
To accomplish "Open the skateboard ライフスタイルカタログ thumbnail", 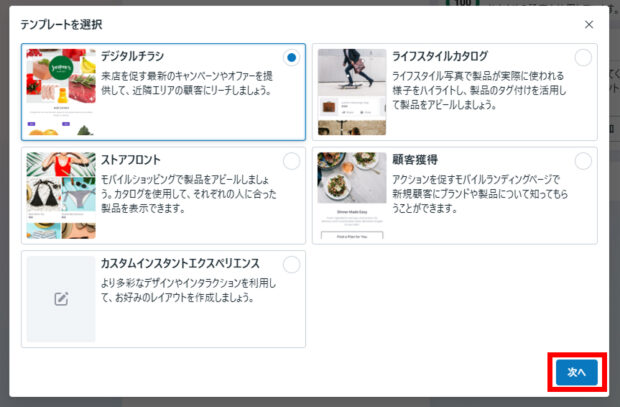I will 352,92.
